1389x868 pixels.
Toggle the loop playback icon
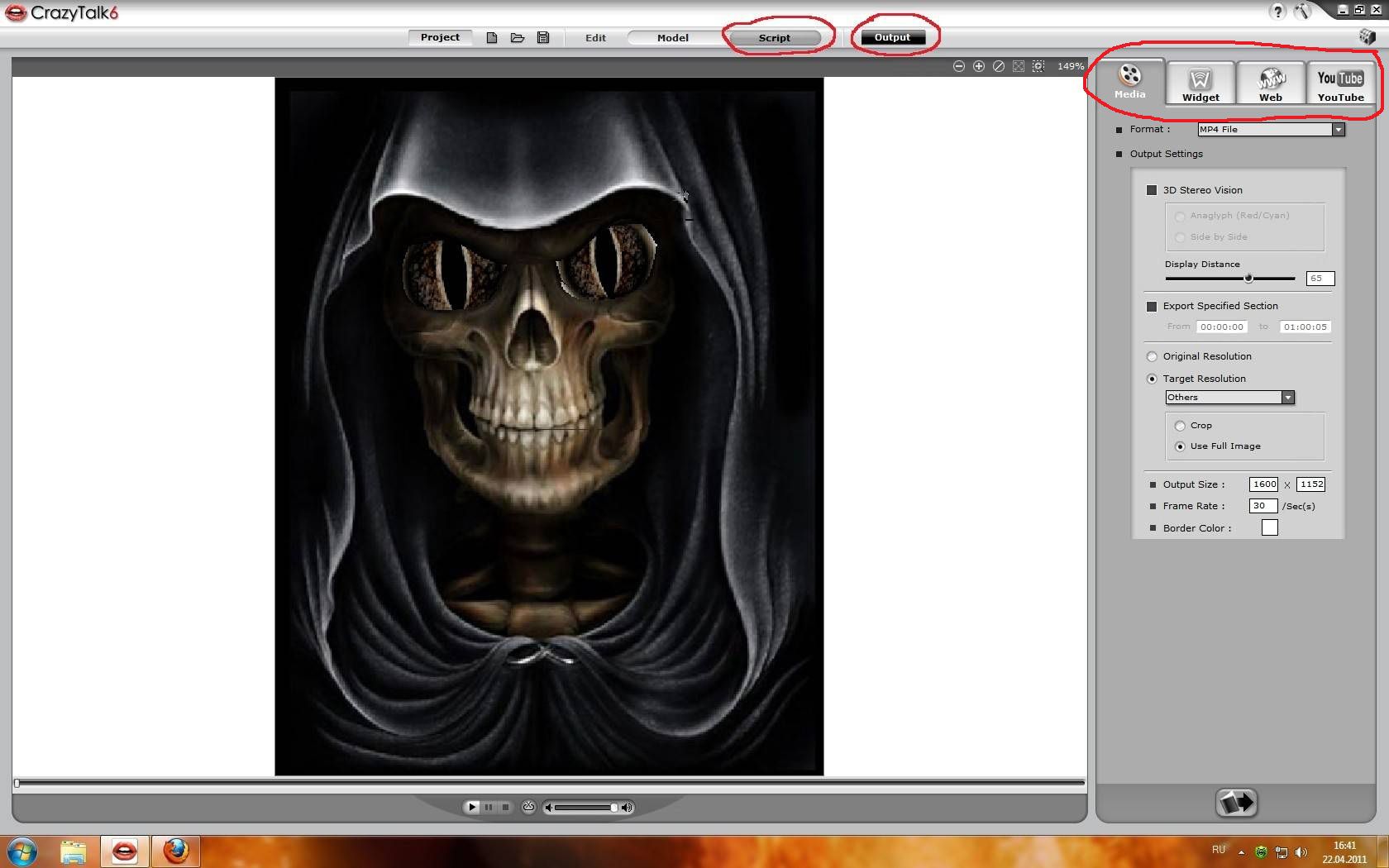(x=528, y=807)
